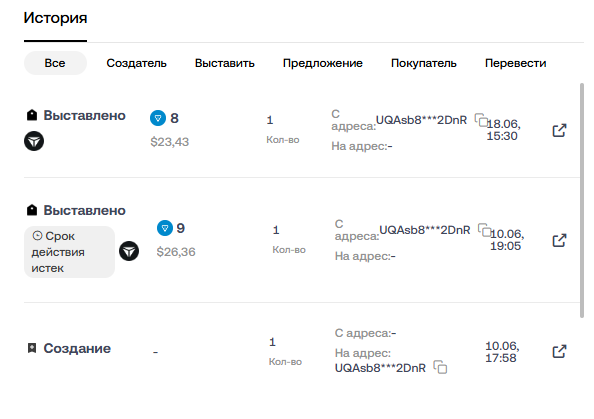Click the UQAsb8***2DnR address in first row
Screen dimensions: 594x419
[421, 120]
